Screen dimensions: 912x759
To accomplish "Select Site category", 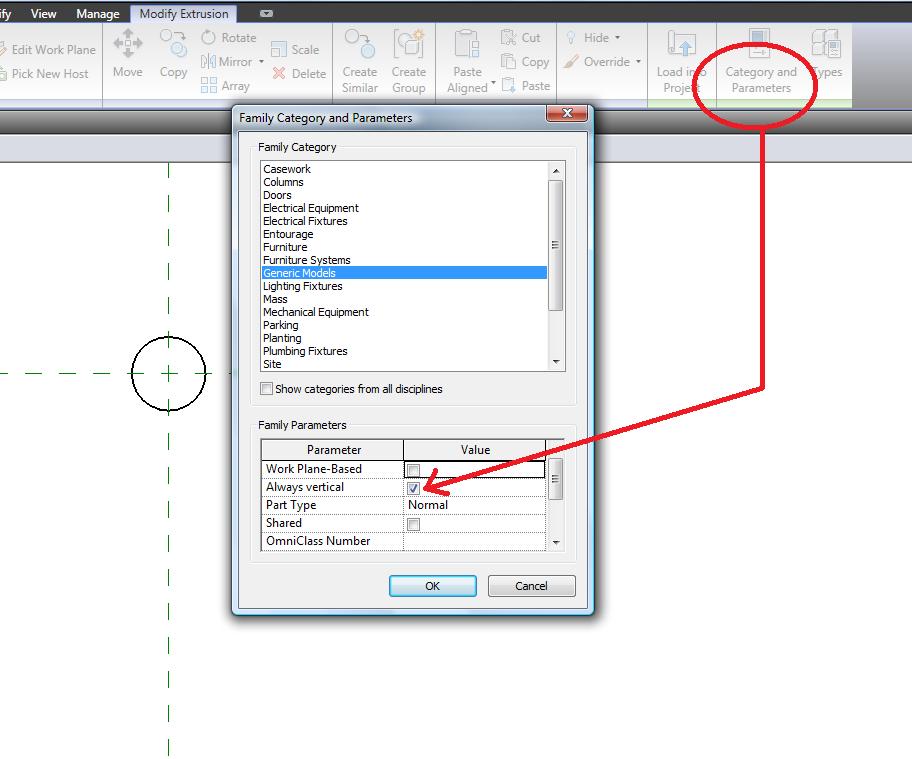I will pos(404,364).
